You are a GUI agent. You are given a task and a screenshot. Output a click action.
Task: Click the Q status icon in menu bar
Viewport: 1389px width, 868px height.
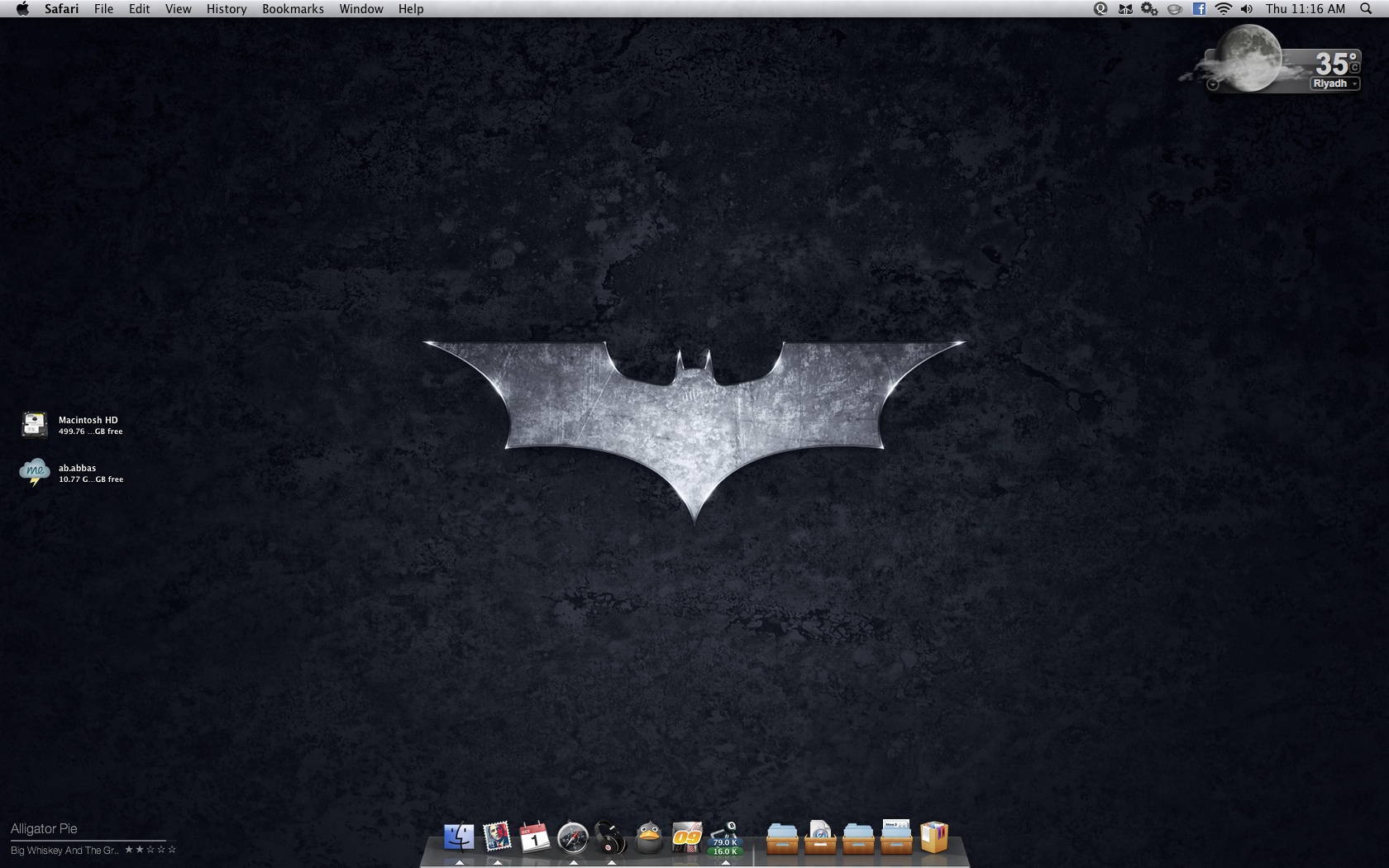[x=1100, y=9]
